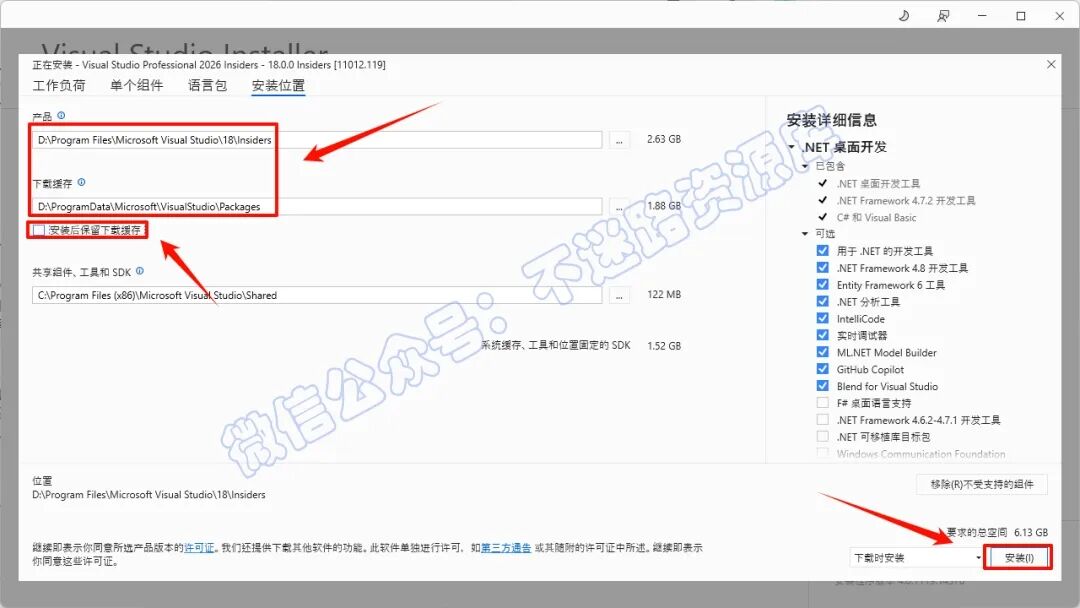
Task: Select the 安装位置 tab
Action: [278, 85]
